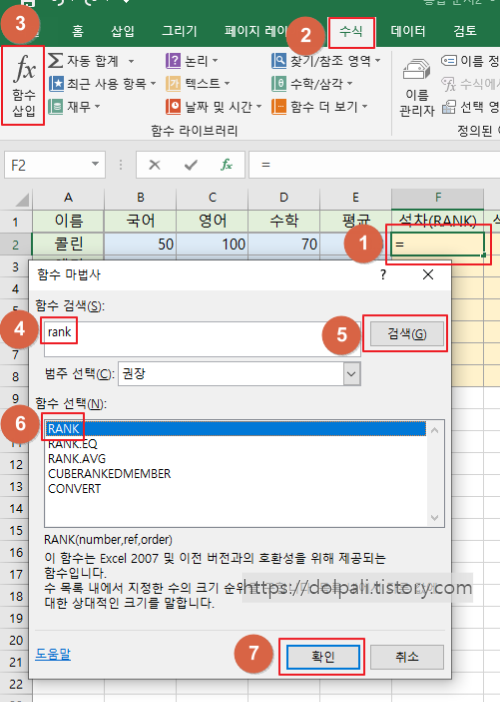
Task: Click the 함수 검색 input with rank
Action: [202, 339]
